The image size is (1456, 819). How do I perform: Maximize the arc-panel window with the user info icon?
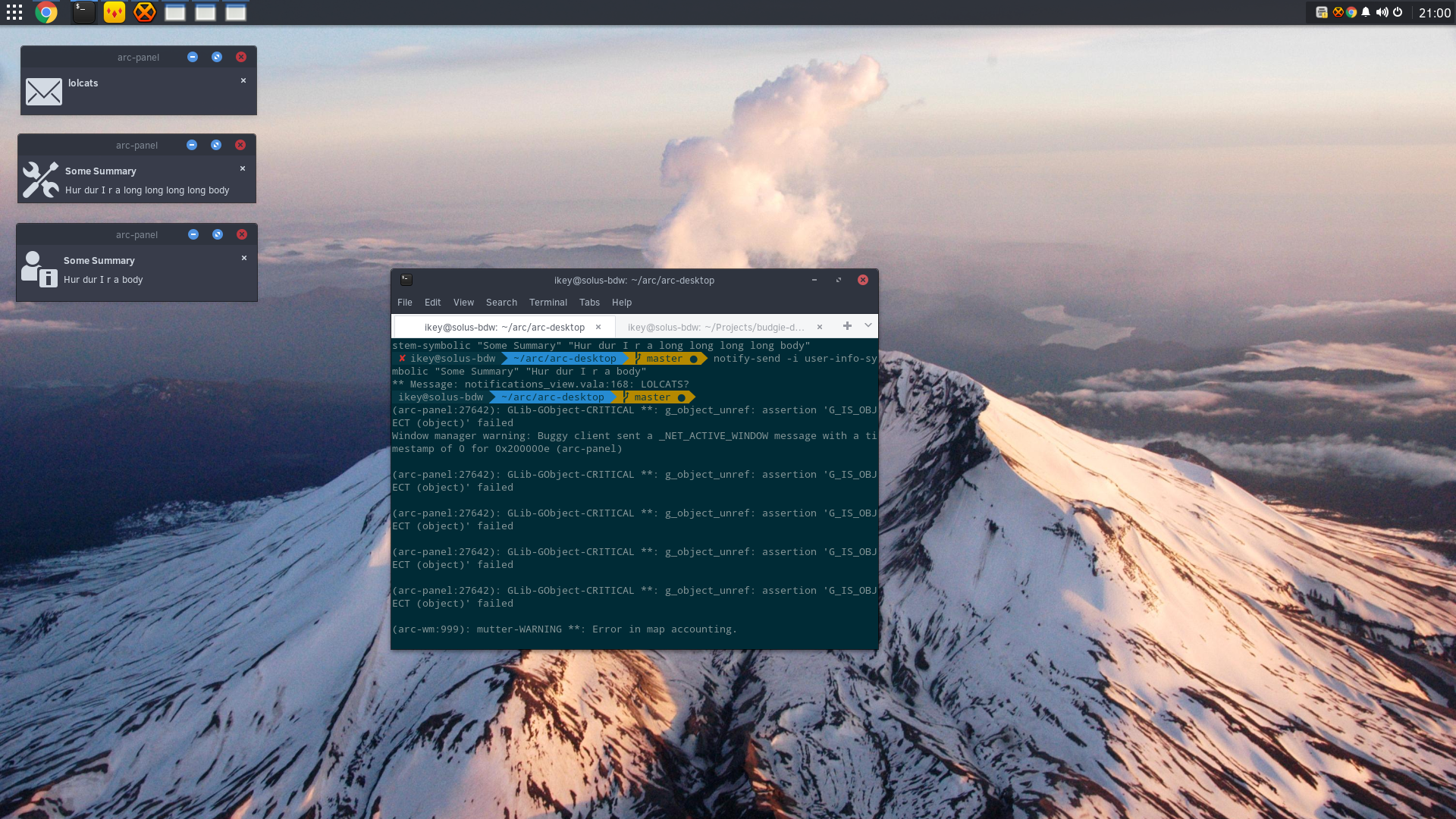click(218, 234)
